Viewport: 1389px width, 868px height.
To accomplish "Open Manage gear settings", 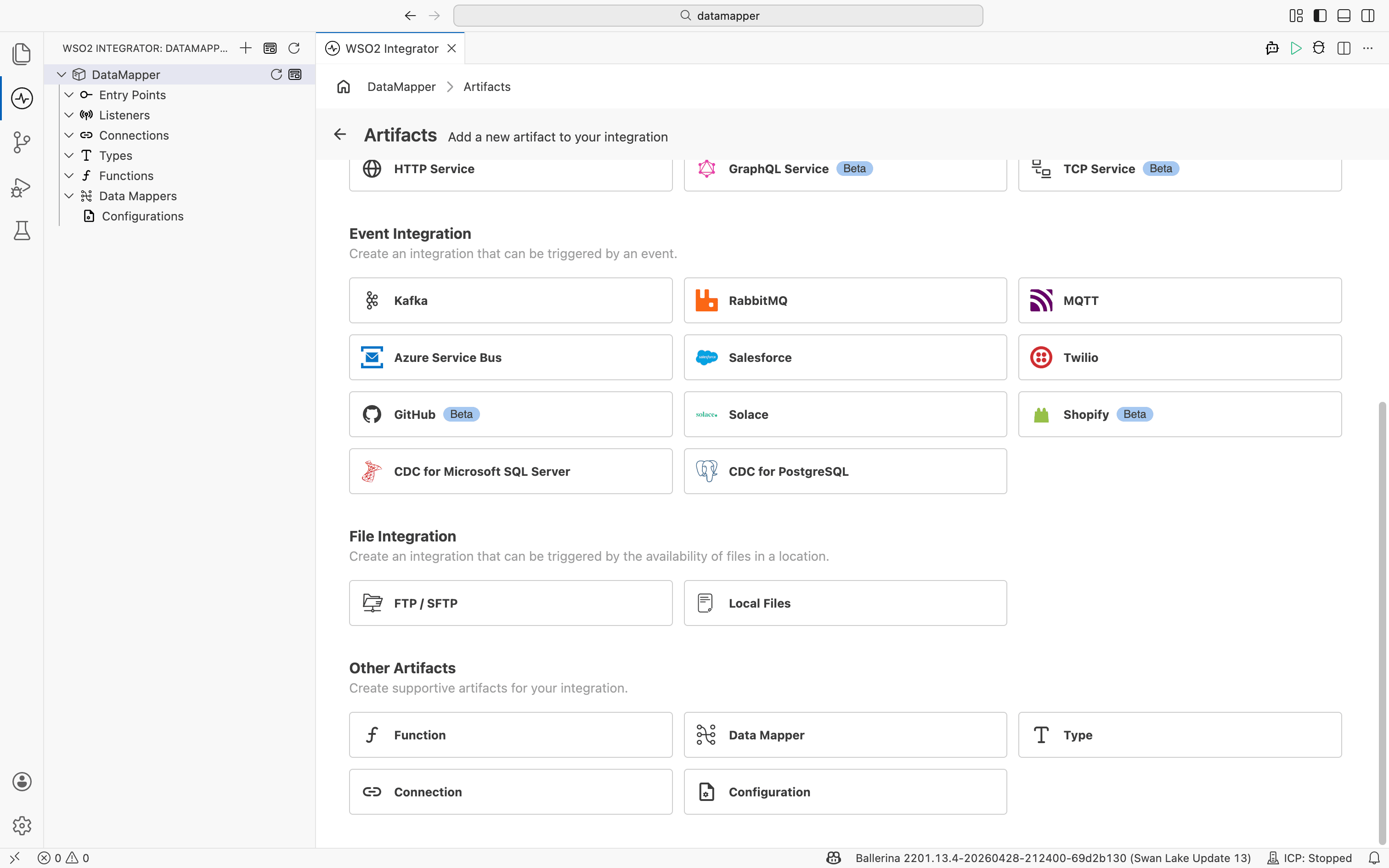I will [21, 826].
